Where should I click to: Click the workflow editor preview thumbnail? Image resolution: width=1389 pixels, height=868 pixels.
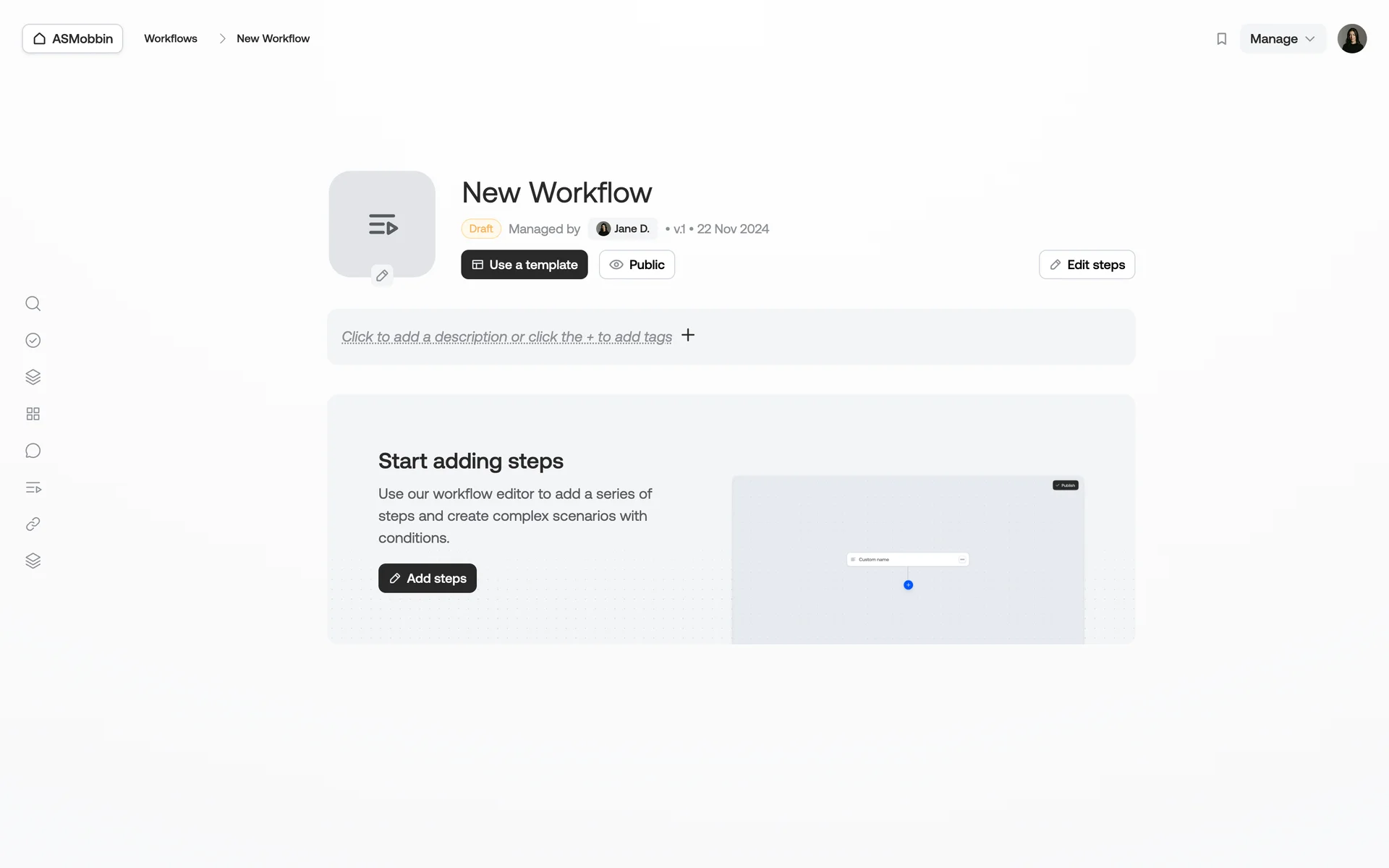pos(907,559)
